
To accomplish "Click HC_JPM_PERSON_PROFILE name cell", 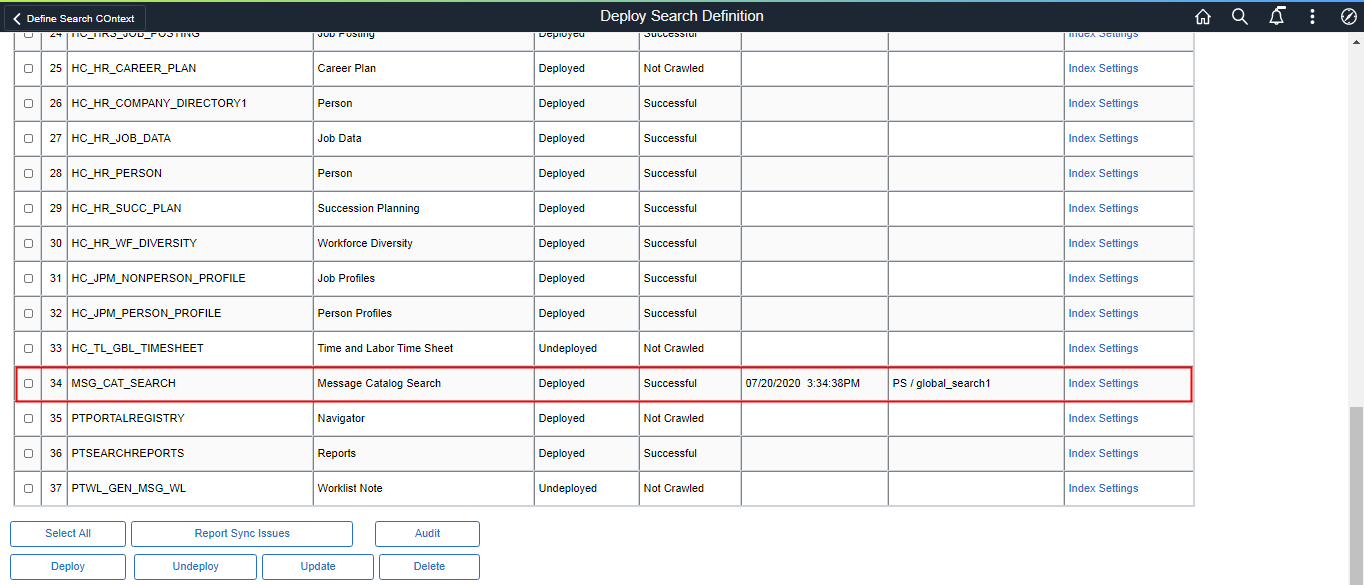I will tap(190, 314).
